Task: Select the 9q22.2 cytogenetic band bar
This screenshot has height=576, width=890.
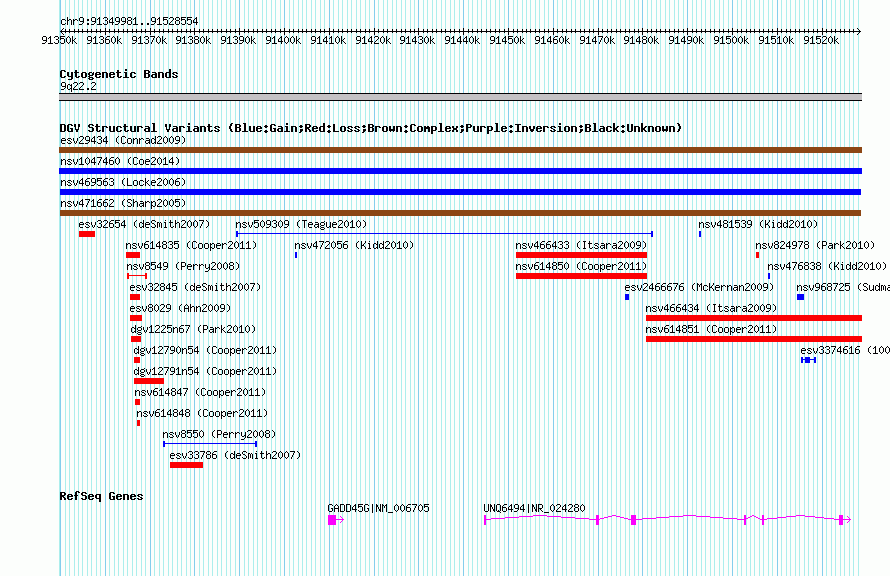Action: point(460,97)
